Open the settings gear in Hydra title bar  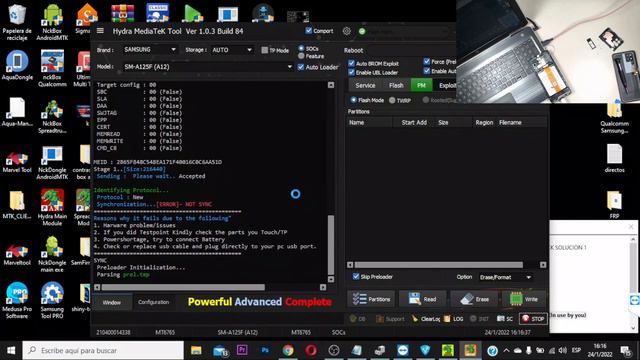pyautogui.click(x=347, y=31)
